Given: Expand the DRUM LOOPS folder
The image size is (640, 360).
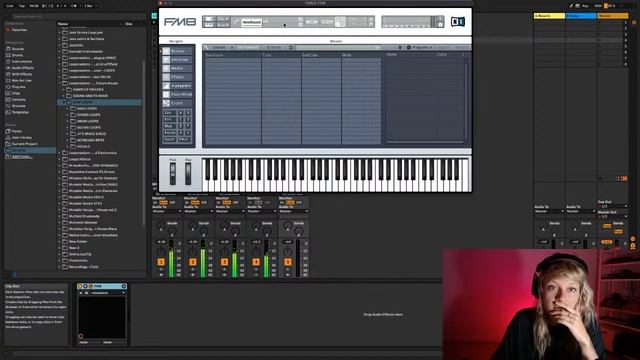Looking at the screenshot, I should pyautogui.click(x=68, y=121).
